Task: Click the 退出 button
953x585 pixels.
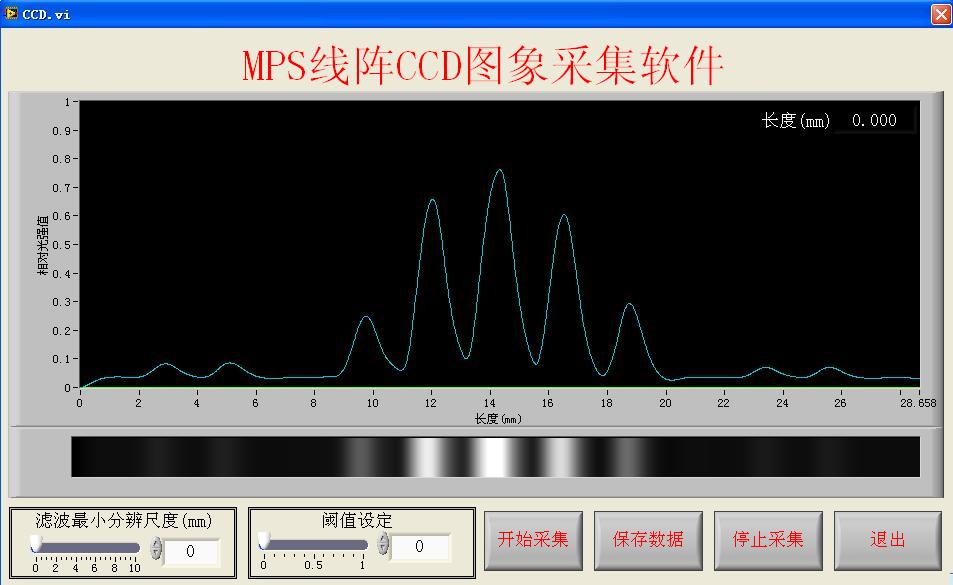Action: tap(887, 540)
